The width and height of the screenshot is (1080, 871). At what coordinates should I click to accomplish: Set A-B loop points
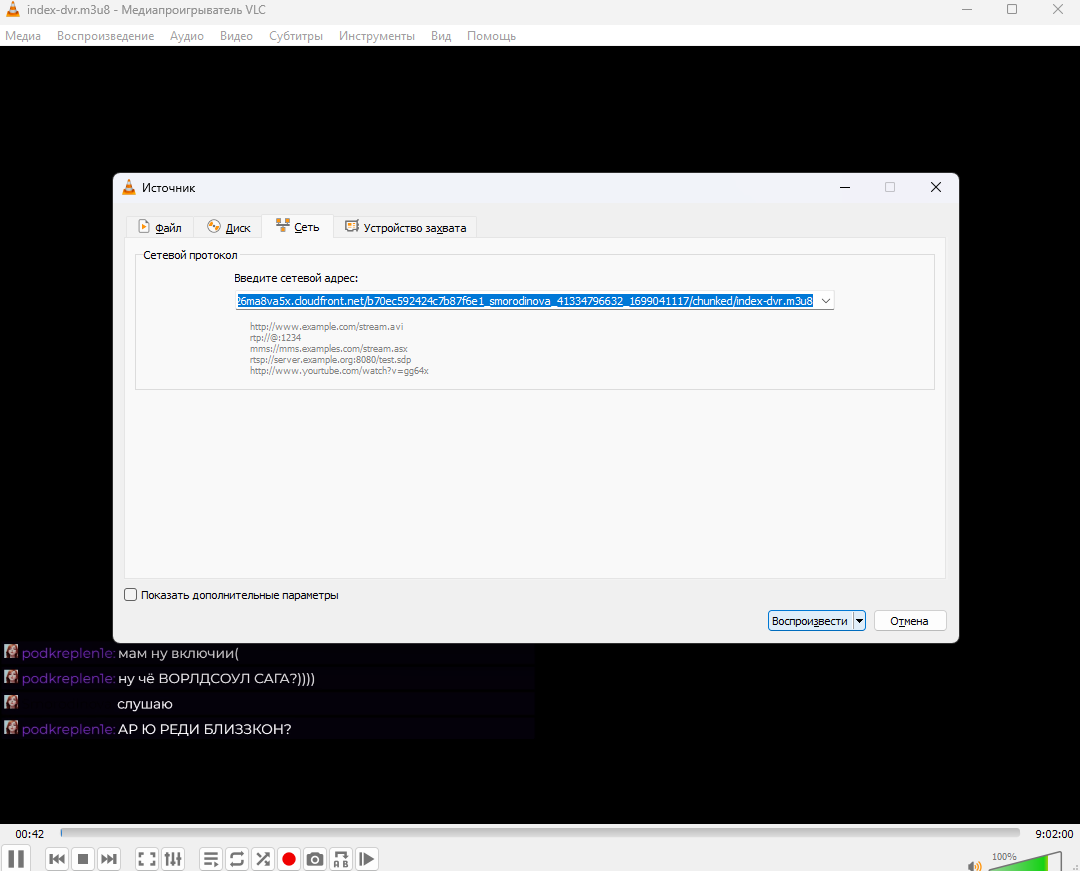341,859
